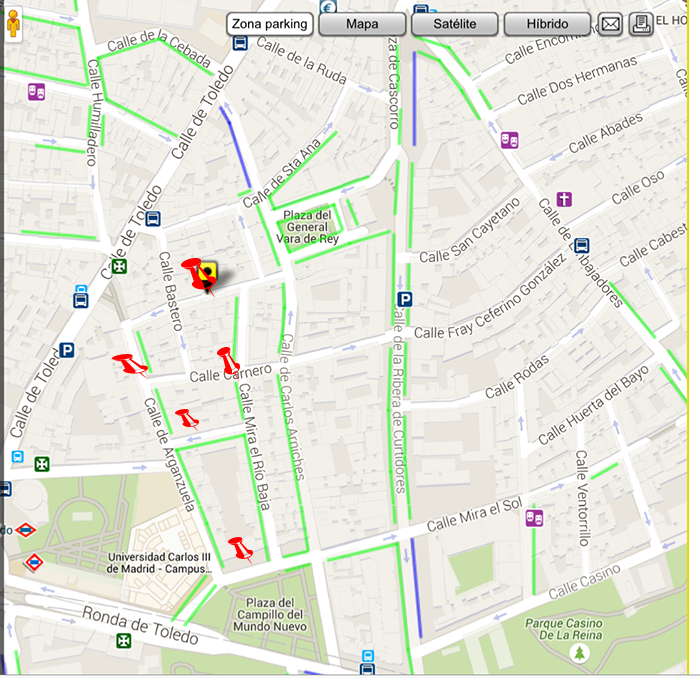Click the Zona parking button
700x678 pixels.
[270, 24]
